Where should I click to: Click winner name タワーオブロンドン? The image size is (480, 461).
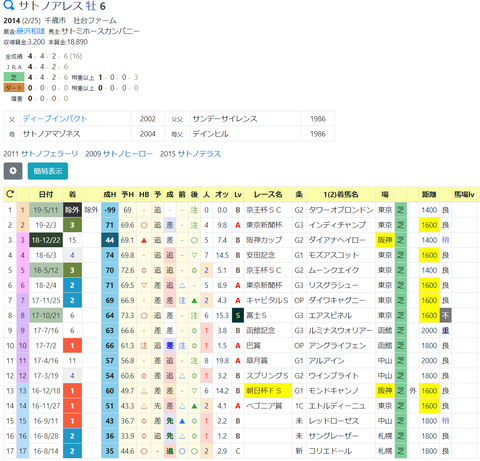coord(341,210)
